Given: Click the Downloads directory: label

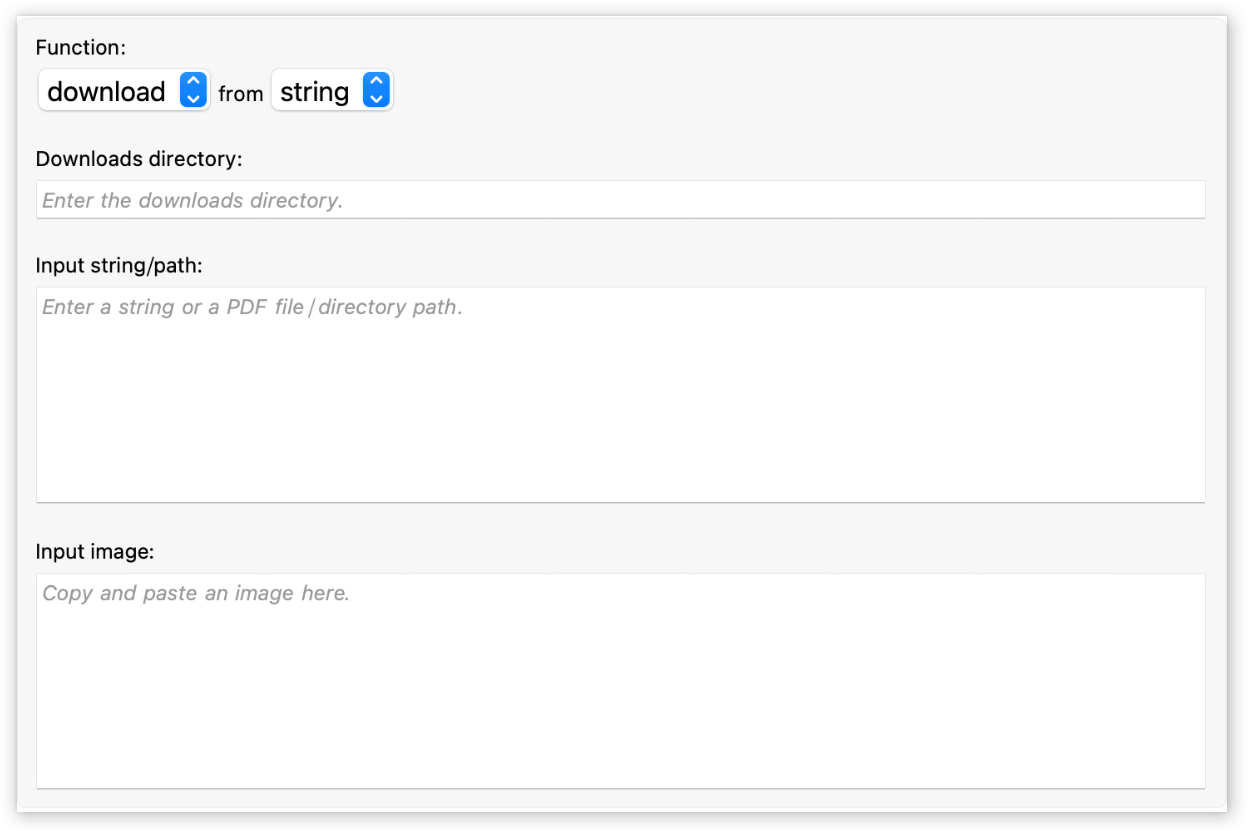Looking at the screenshot, I should pos(139,158).
